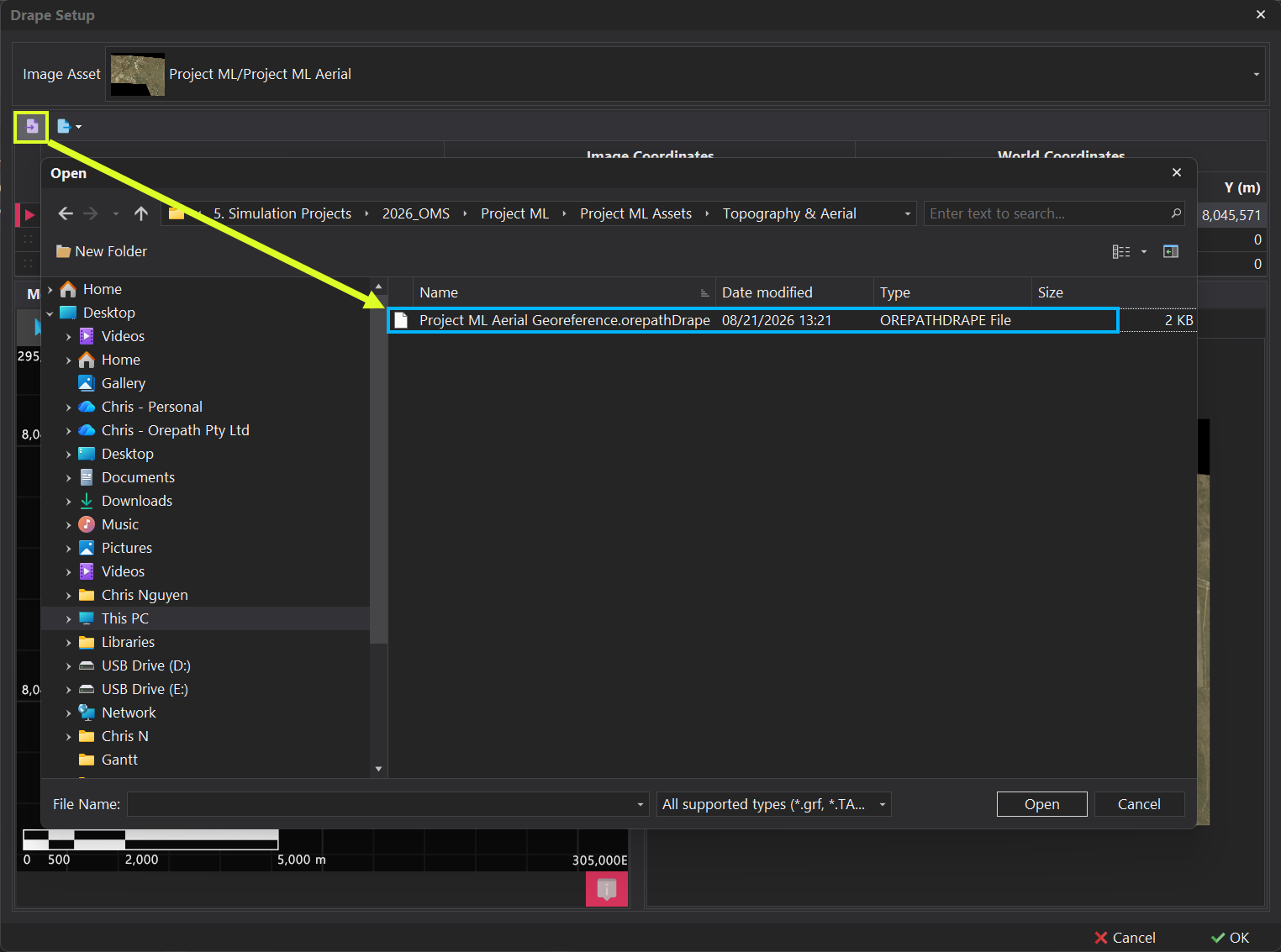
Task: Select the Network location
Action: pyautogui.click(x=129, y=713)
